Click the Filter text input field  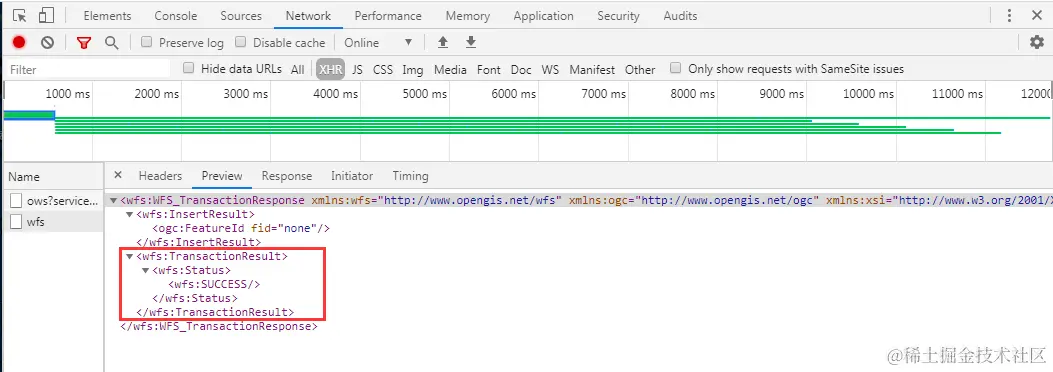coord(89,69)
